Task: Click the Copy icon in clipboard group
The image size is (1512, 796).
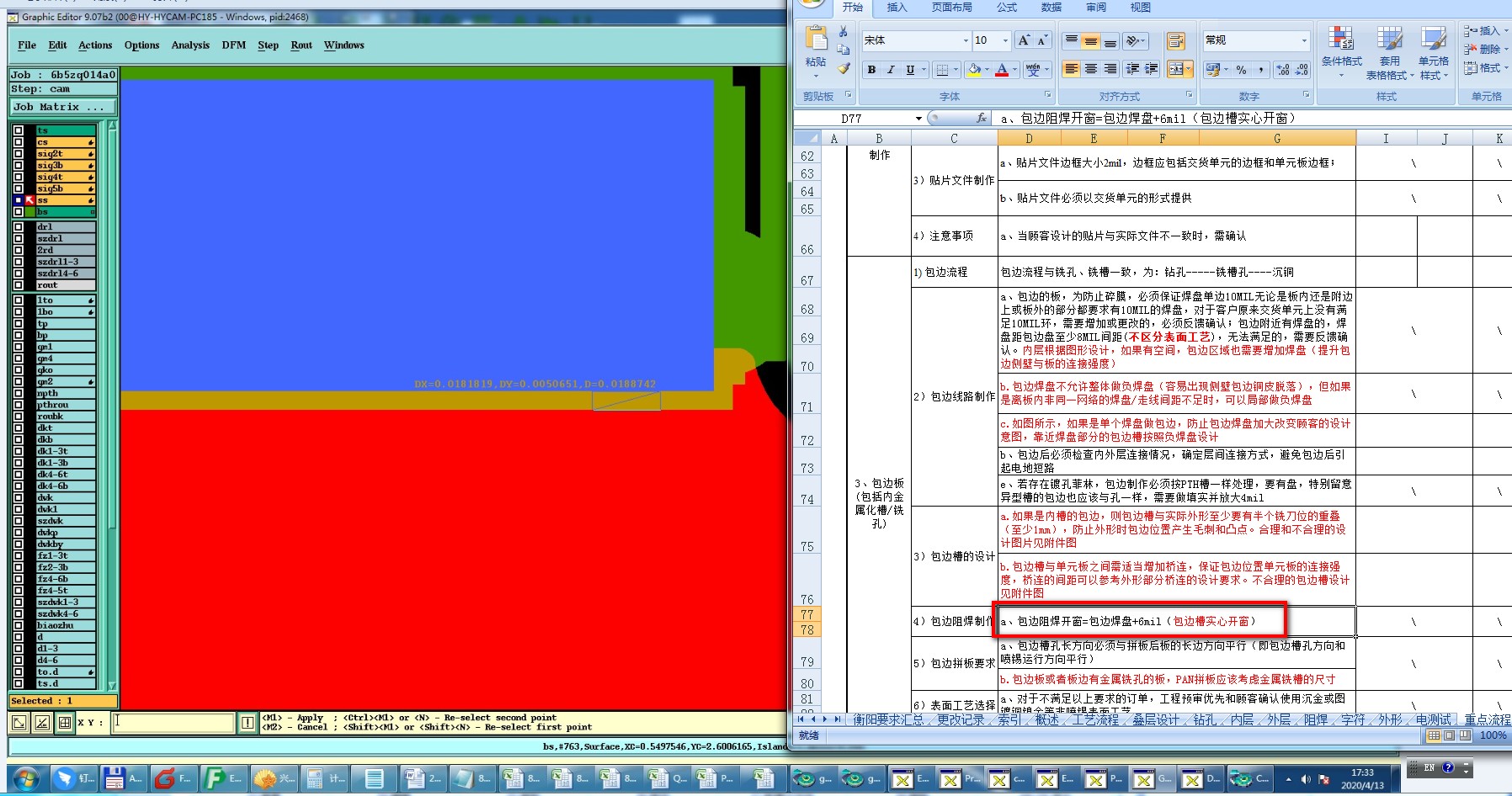Action: click(x=844, y=50)
